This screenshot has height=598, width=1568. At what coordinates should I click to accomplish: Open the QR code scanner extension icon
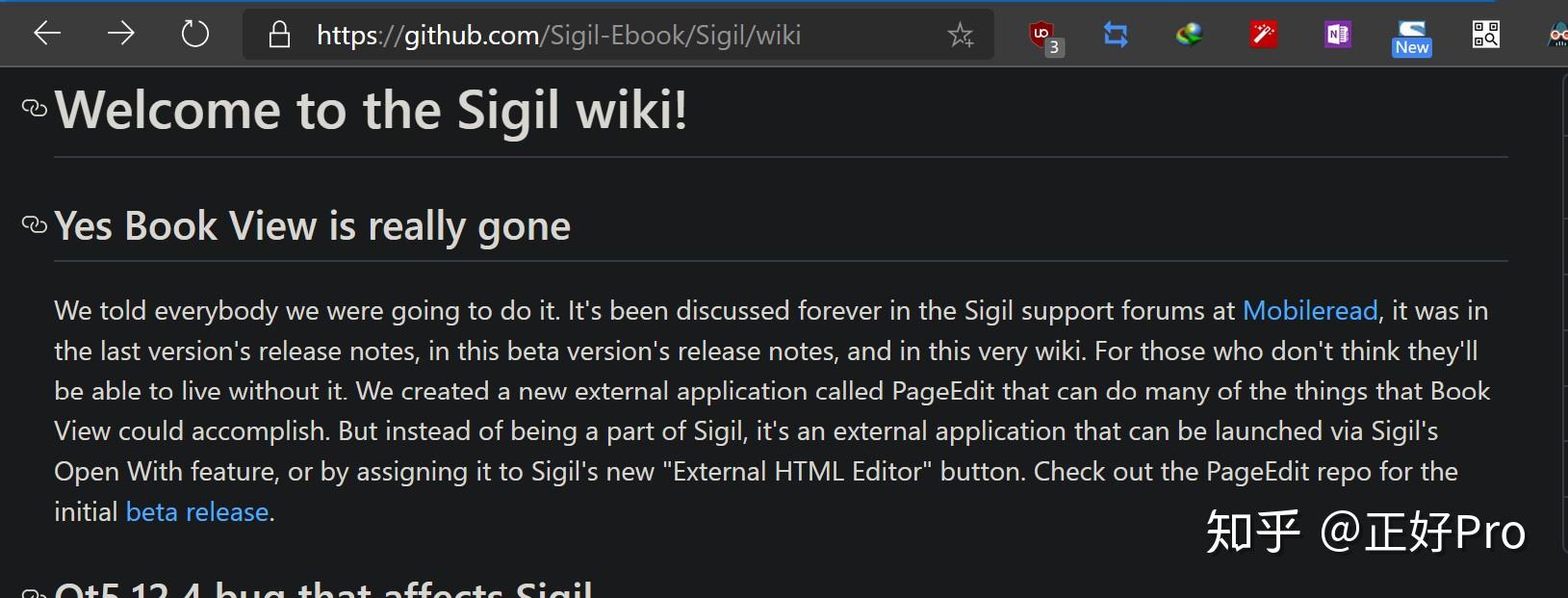(x=1485, y=34)
